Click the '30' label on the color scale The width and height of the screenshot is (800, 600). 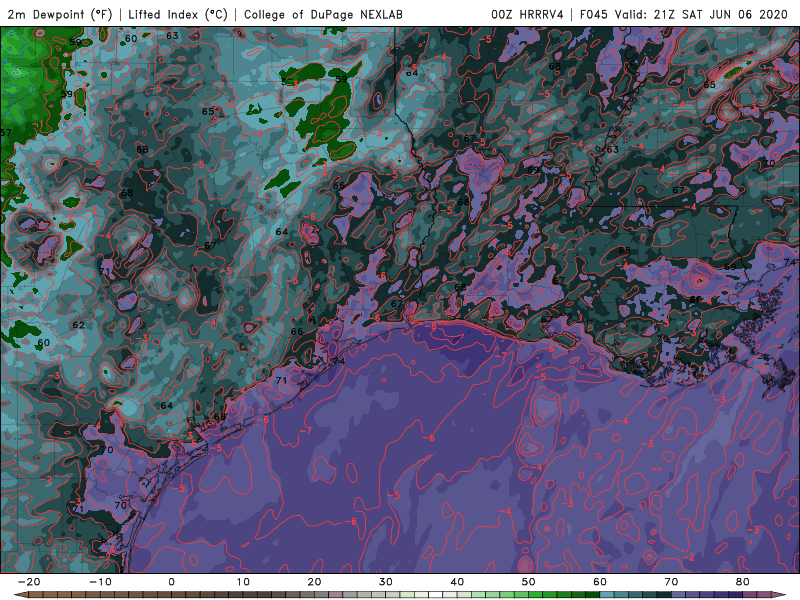(x=386, y=582)
